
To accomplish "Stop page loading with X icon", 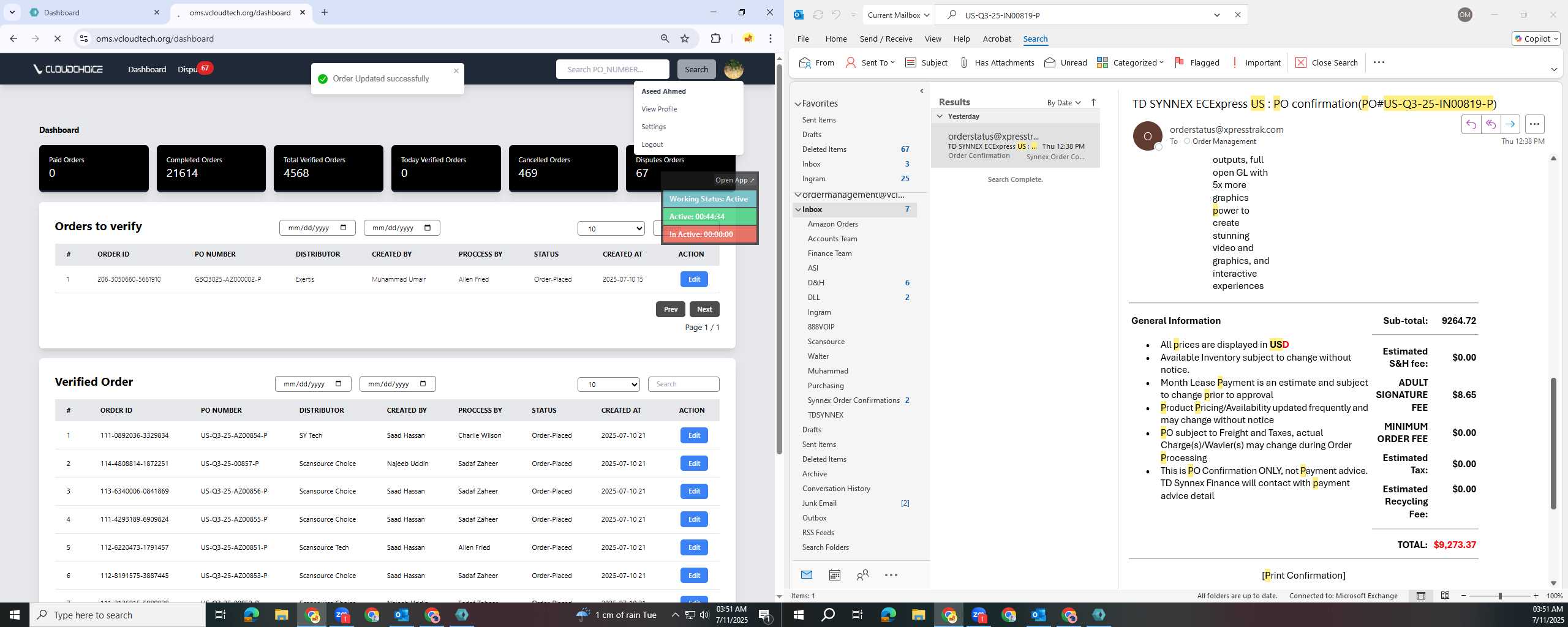I will pyautogui.click(x=57, y=39).
